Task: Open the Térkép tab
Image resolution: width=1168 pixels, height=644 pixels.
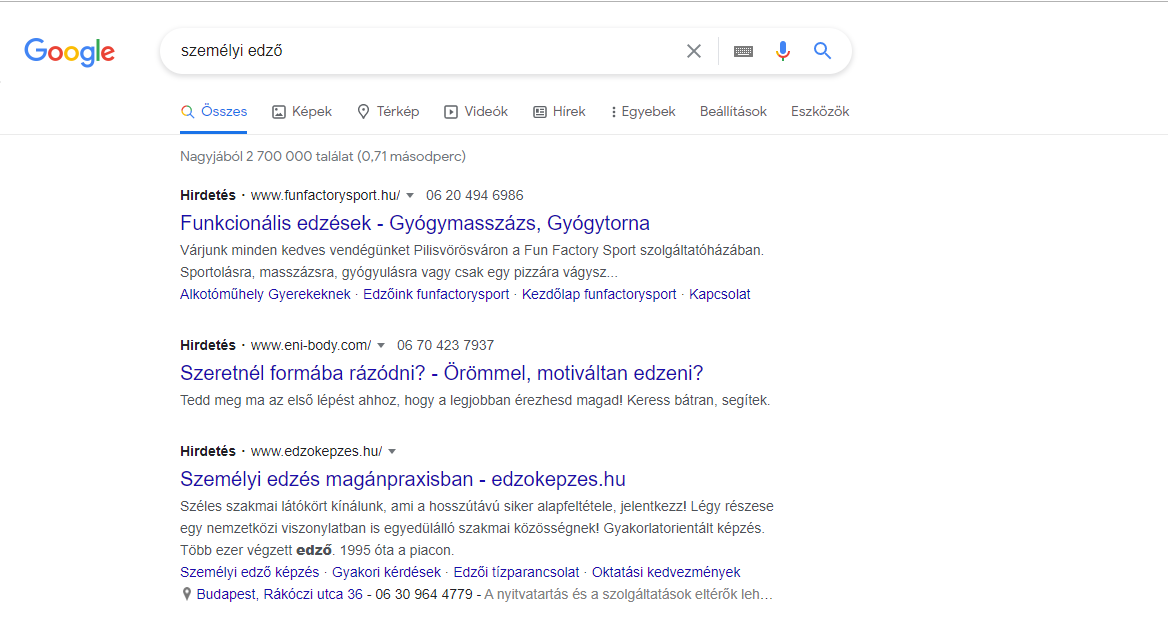Action: [x=388, y=112]
